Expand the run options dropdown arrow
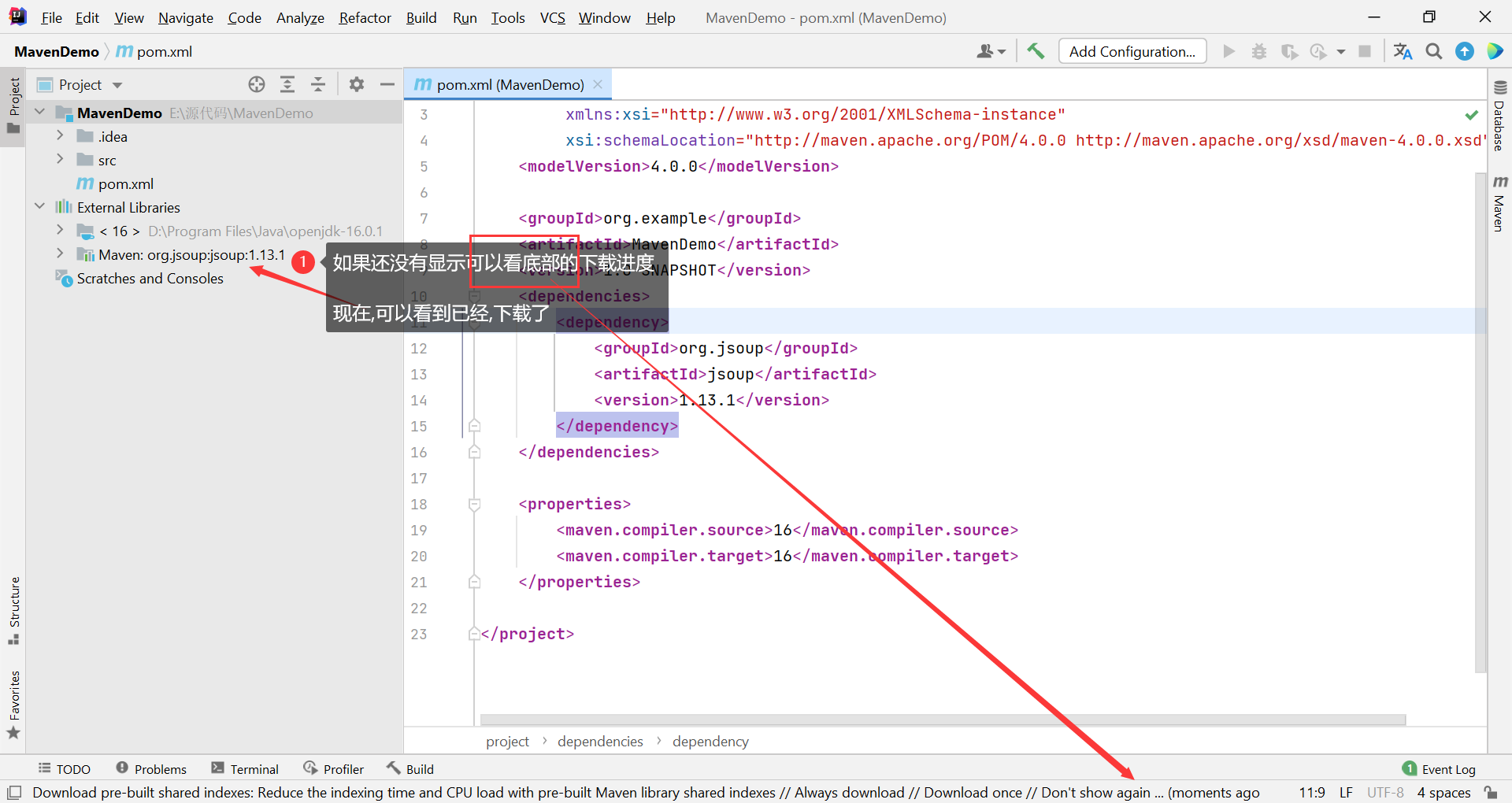 coord(1341,52)
